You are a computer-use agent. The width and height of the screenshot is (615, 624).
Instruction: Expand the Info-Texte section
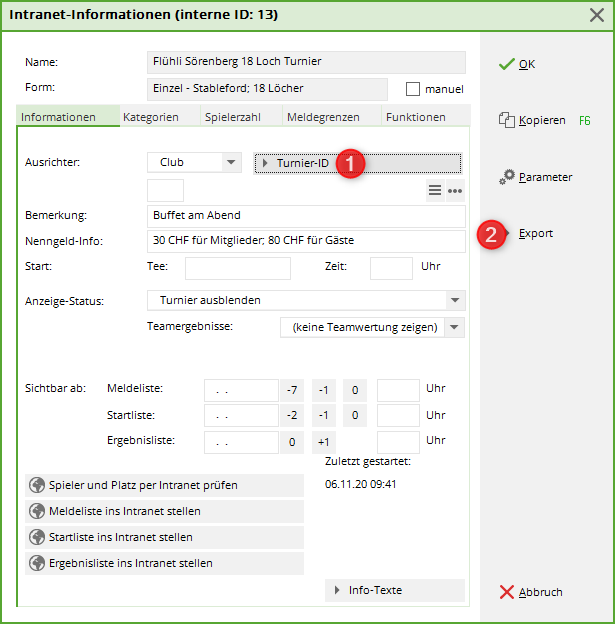[394, 590]
